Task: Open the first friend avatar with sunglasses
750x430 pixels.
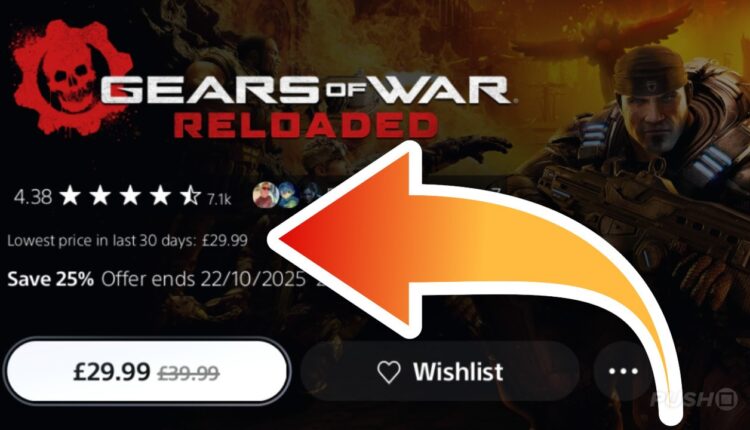Action: point(265,195)
